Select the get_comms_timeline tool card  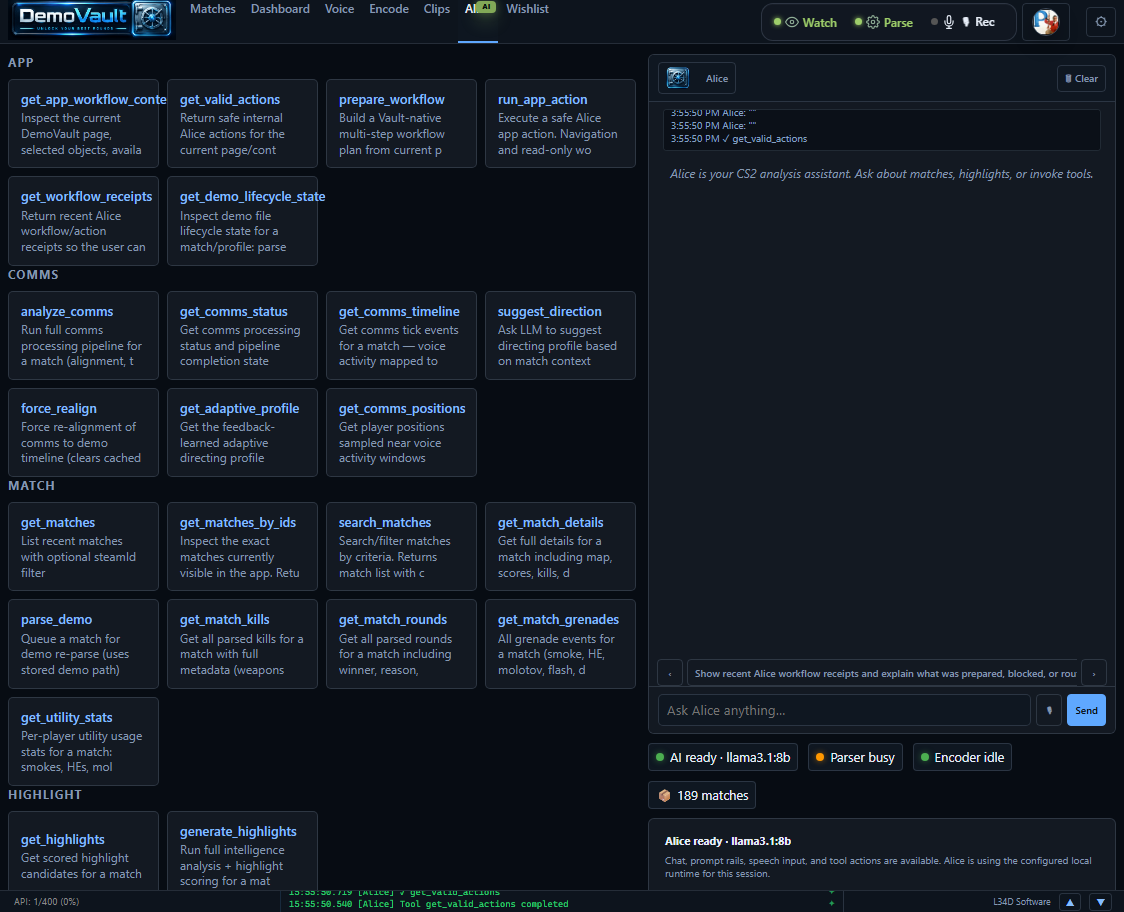[401, 336]
